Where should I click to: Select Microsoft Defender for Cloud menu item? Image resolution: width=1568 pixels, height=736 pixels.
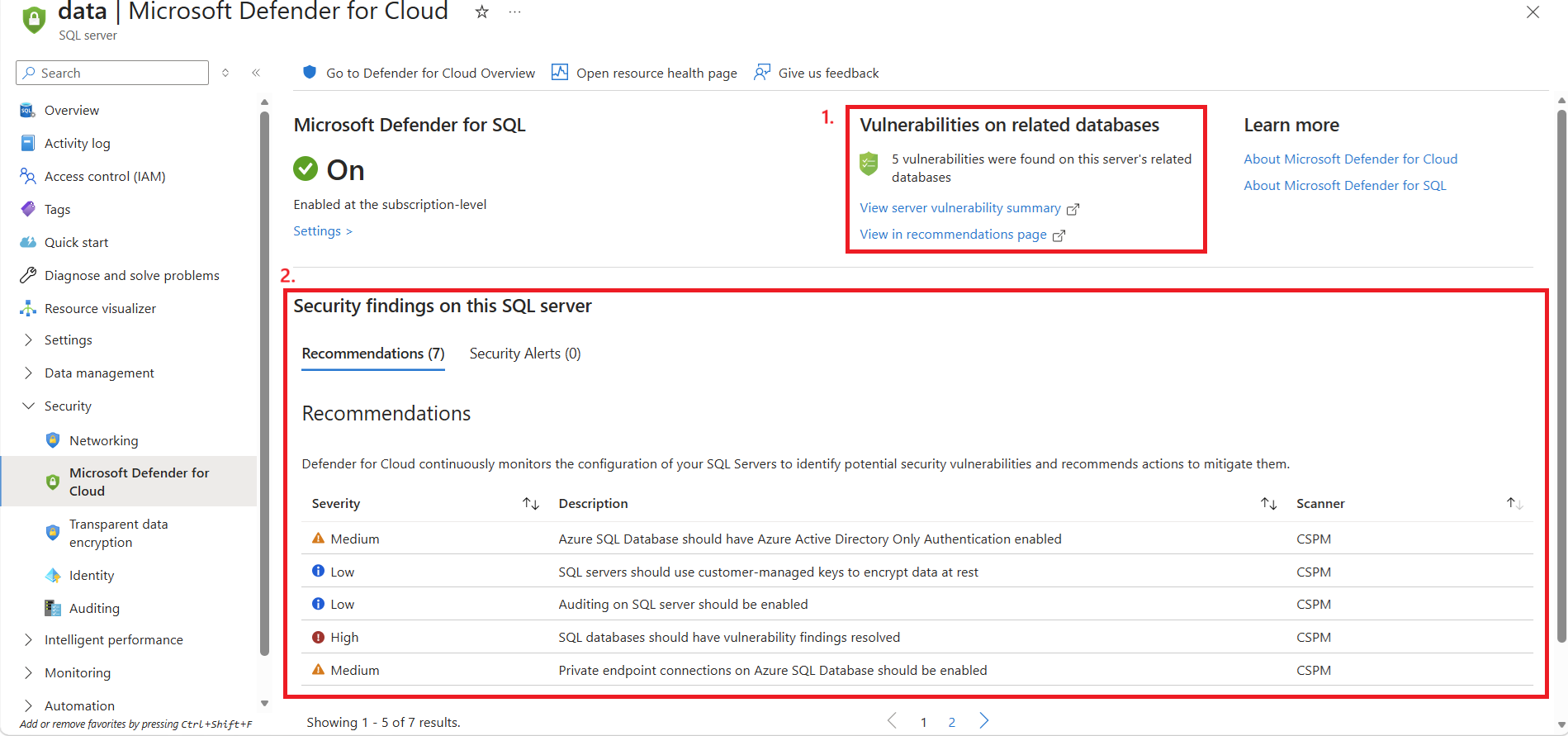point(129,482)
